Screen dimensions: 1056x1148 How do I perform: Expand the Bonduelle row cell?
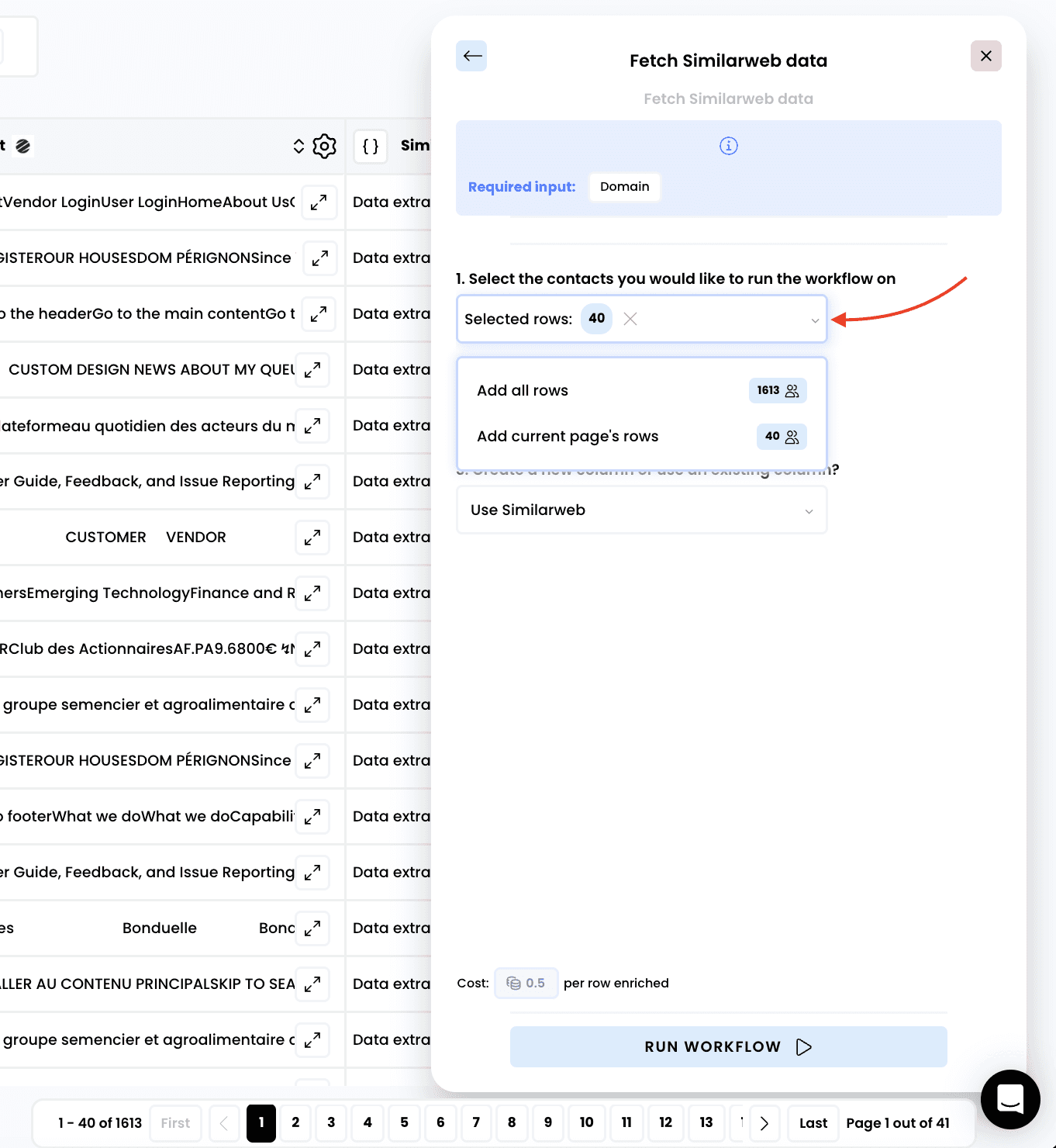[x=312, y=928]
